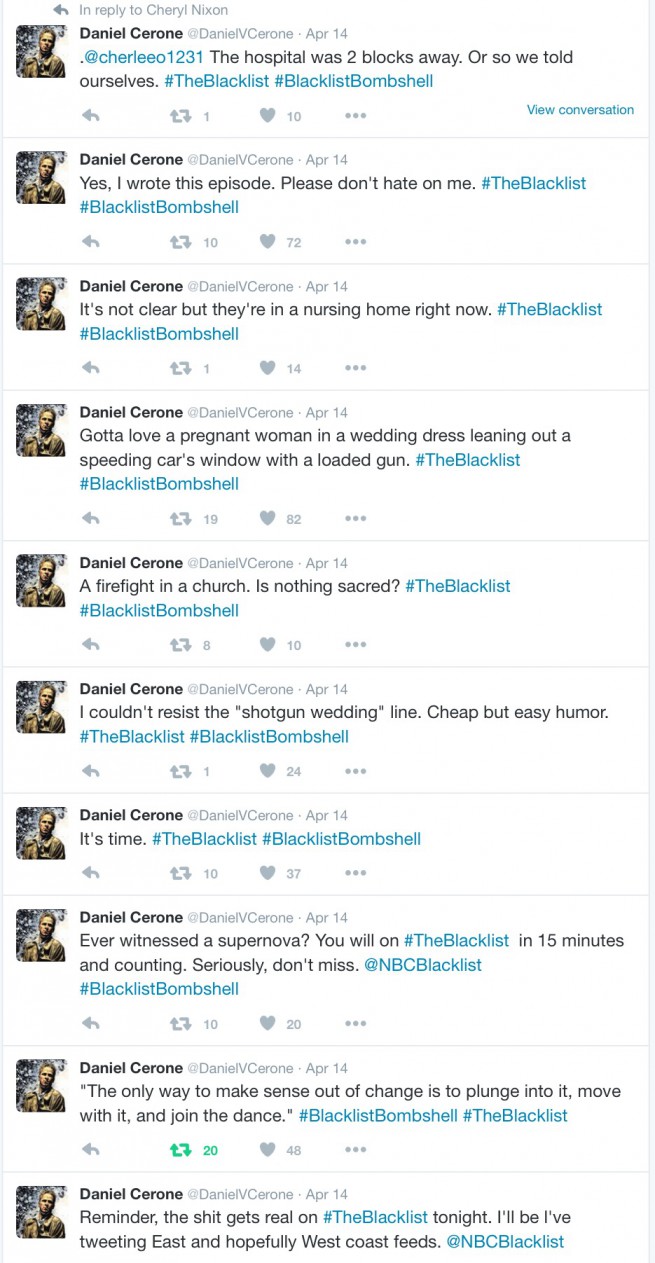The height and width of the screenshot is (1263, 655).
Task: Like the supernova tweet
Action: [267, 1023]
